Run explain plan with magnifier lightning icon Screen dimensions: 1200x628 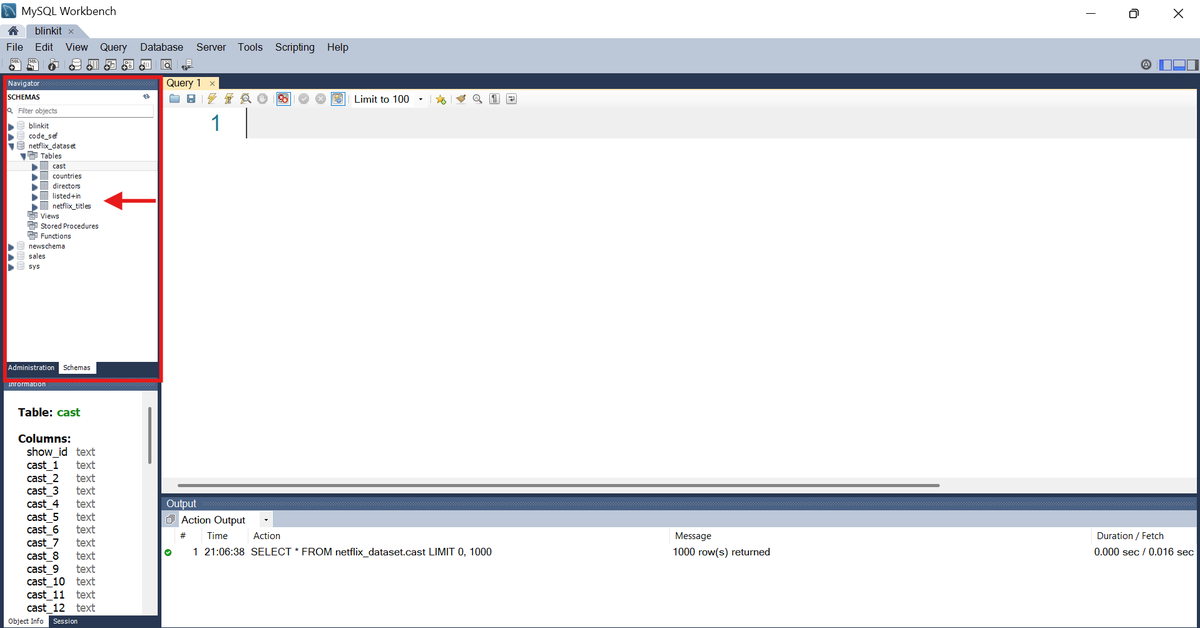click(245, 99)
